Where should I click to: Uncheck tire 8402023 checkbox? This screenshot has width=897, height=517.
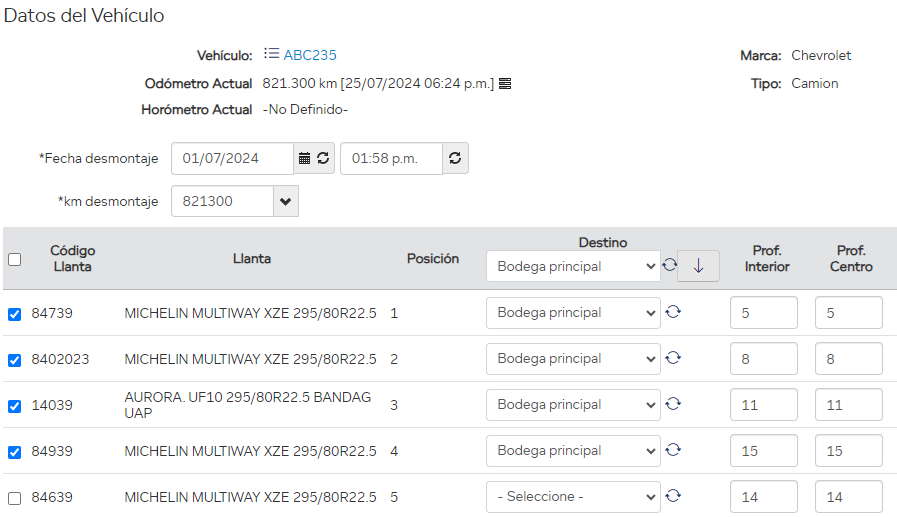click(14, 360)
